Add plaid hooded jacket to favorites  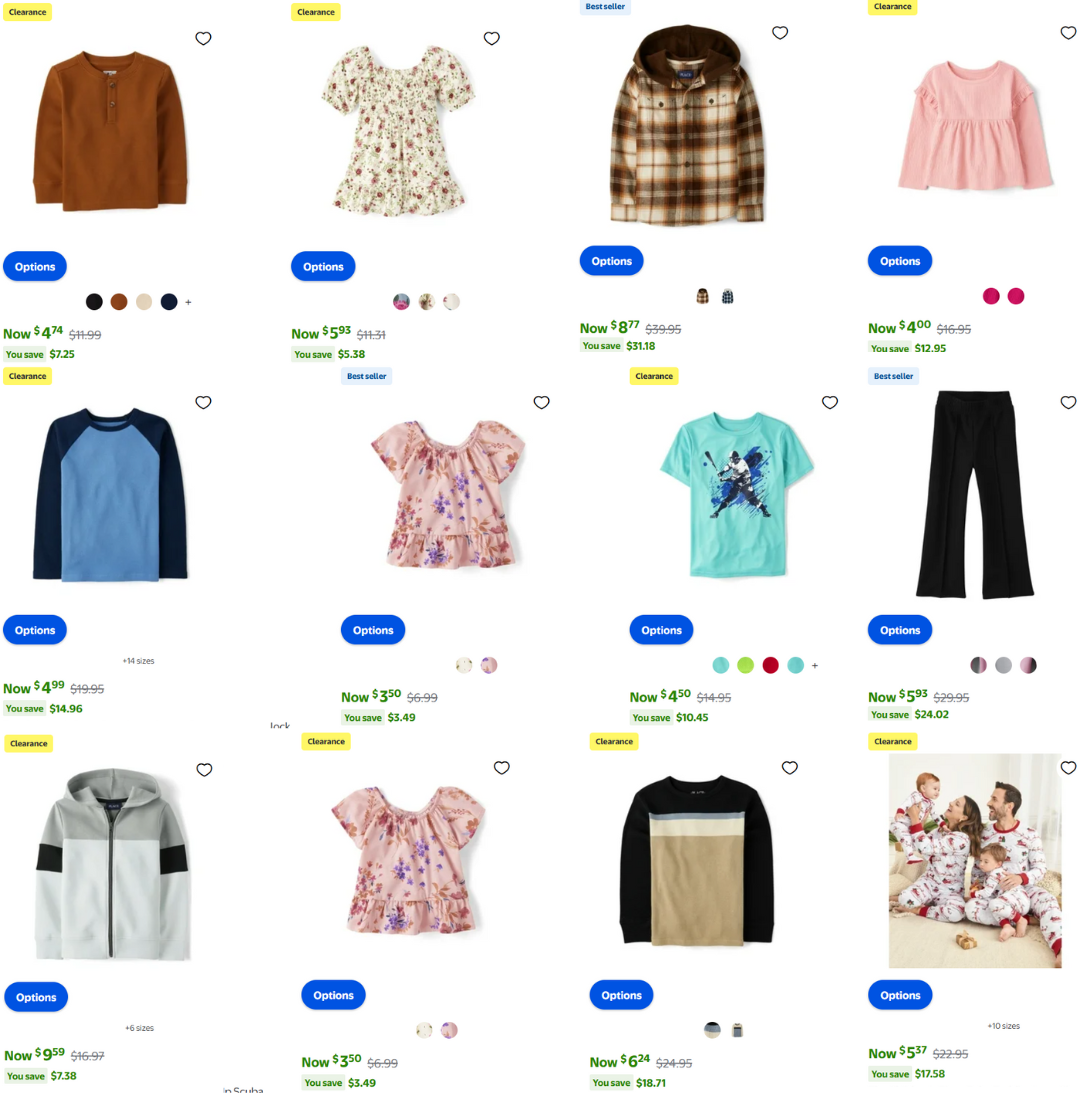780,33
